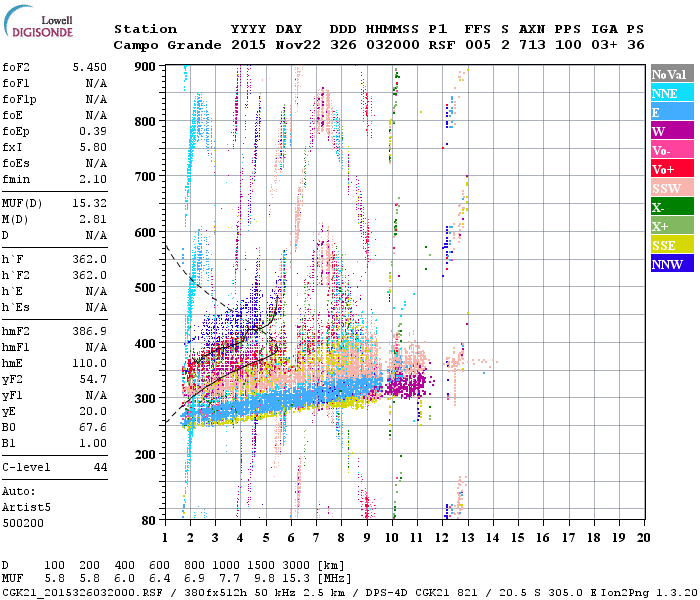This screenshot has width=700, height=600.
Task: Click the yE value 20.0
Action: 93,412
